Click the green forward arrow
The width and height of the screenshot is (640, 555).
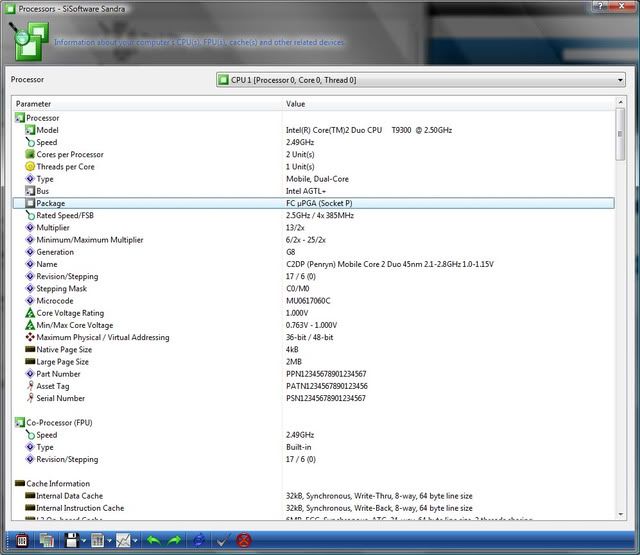175,541
